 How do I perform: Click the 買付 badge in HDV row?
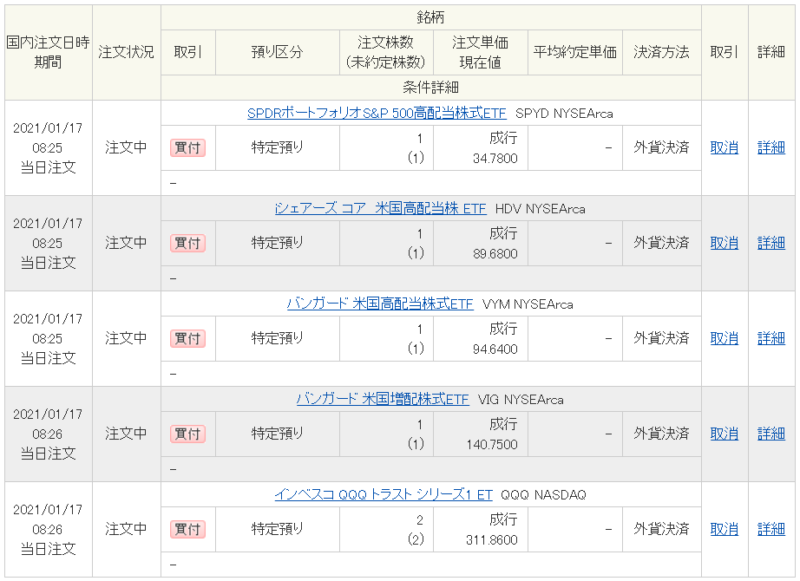pos(188,243)
